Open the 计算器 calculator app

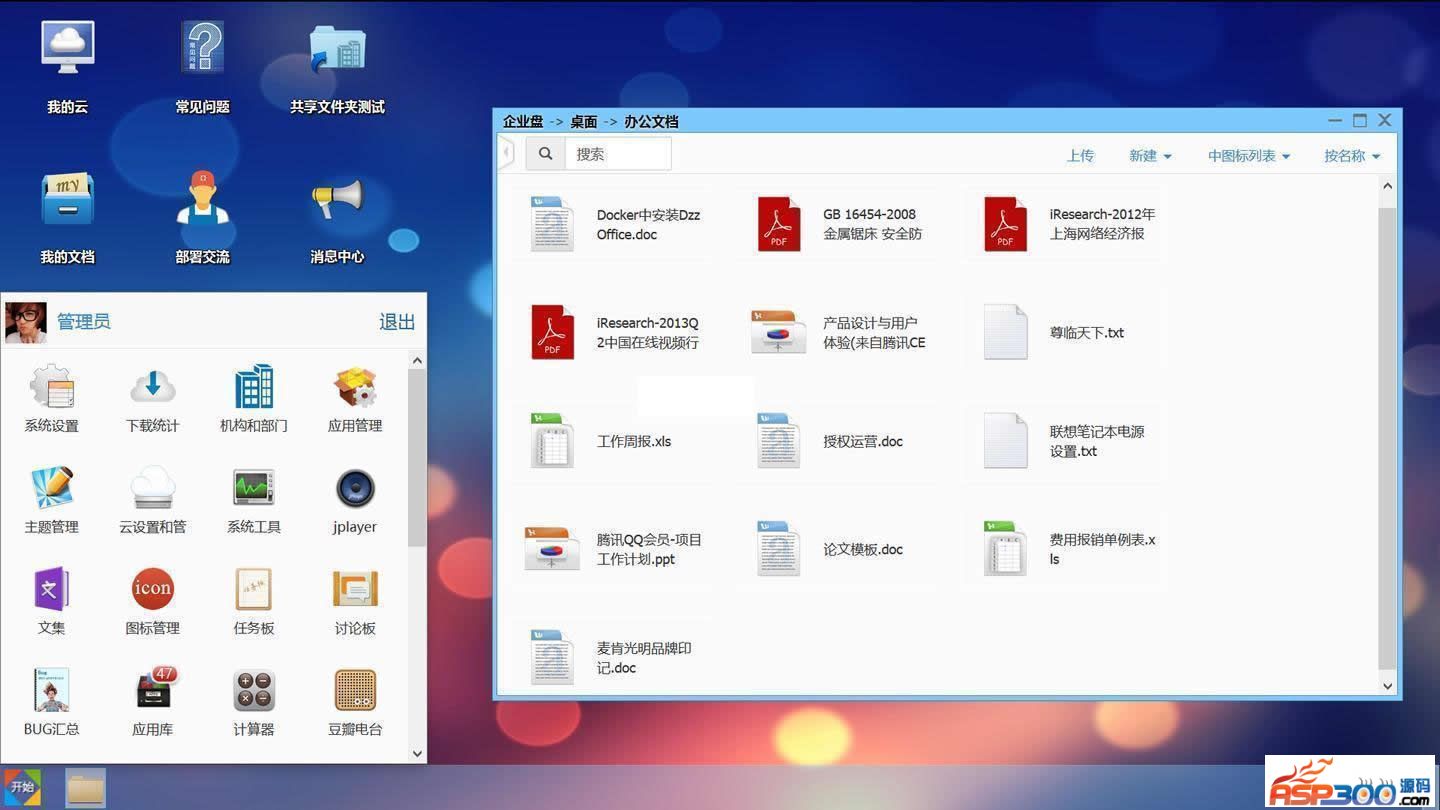click(253, 692)
